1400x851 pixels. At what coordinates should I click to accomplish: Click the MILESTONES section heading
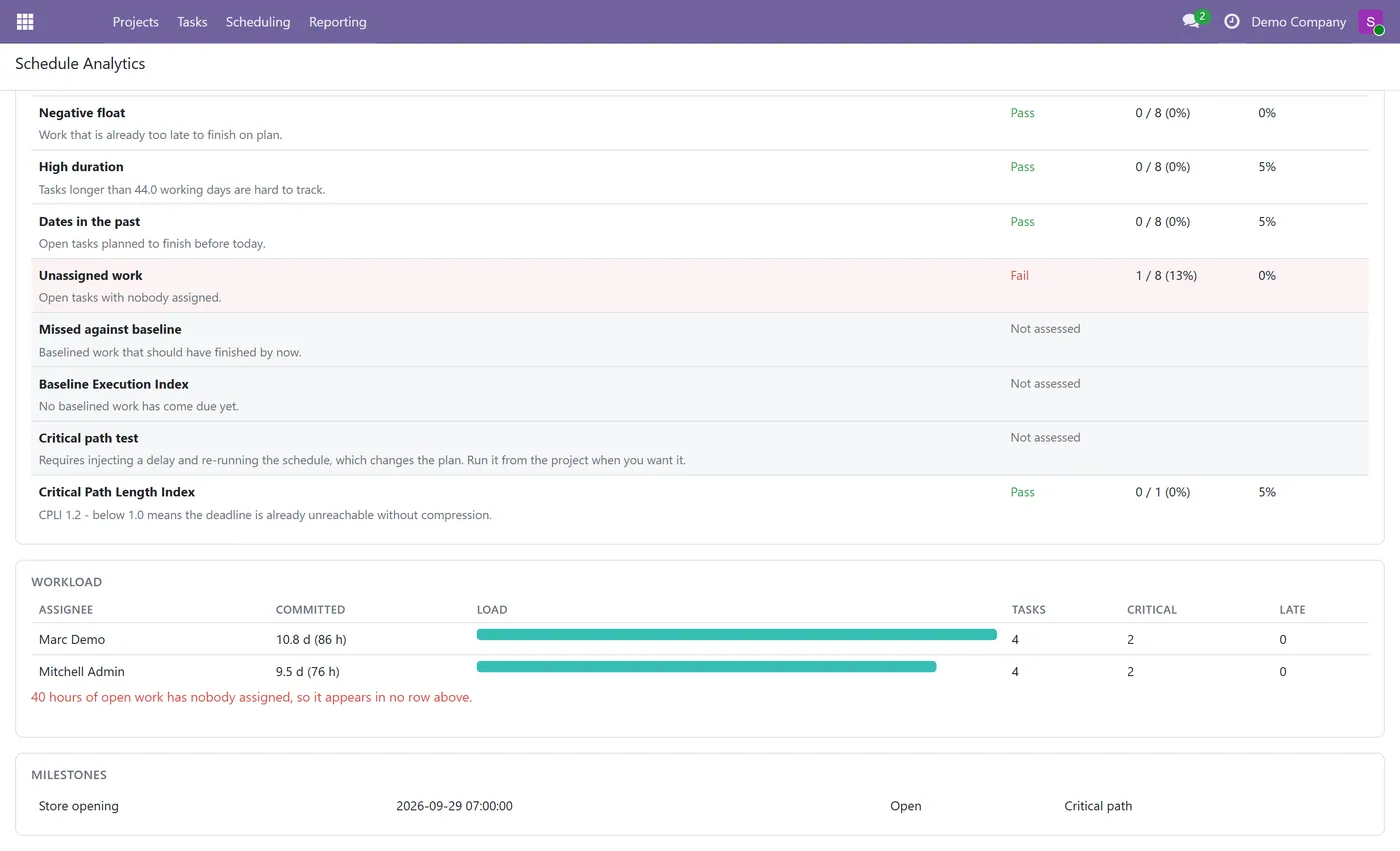[69, 775]
